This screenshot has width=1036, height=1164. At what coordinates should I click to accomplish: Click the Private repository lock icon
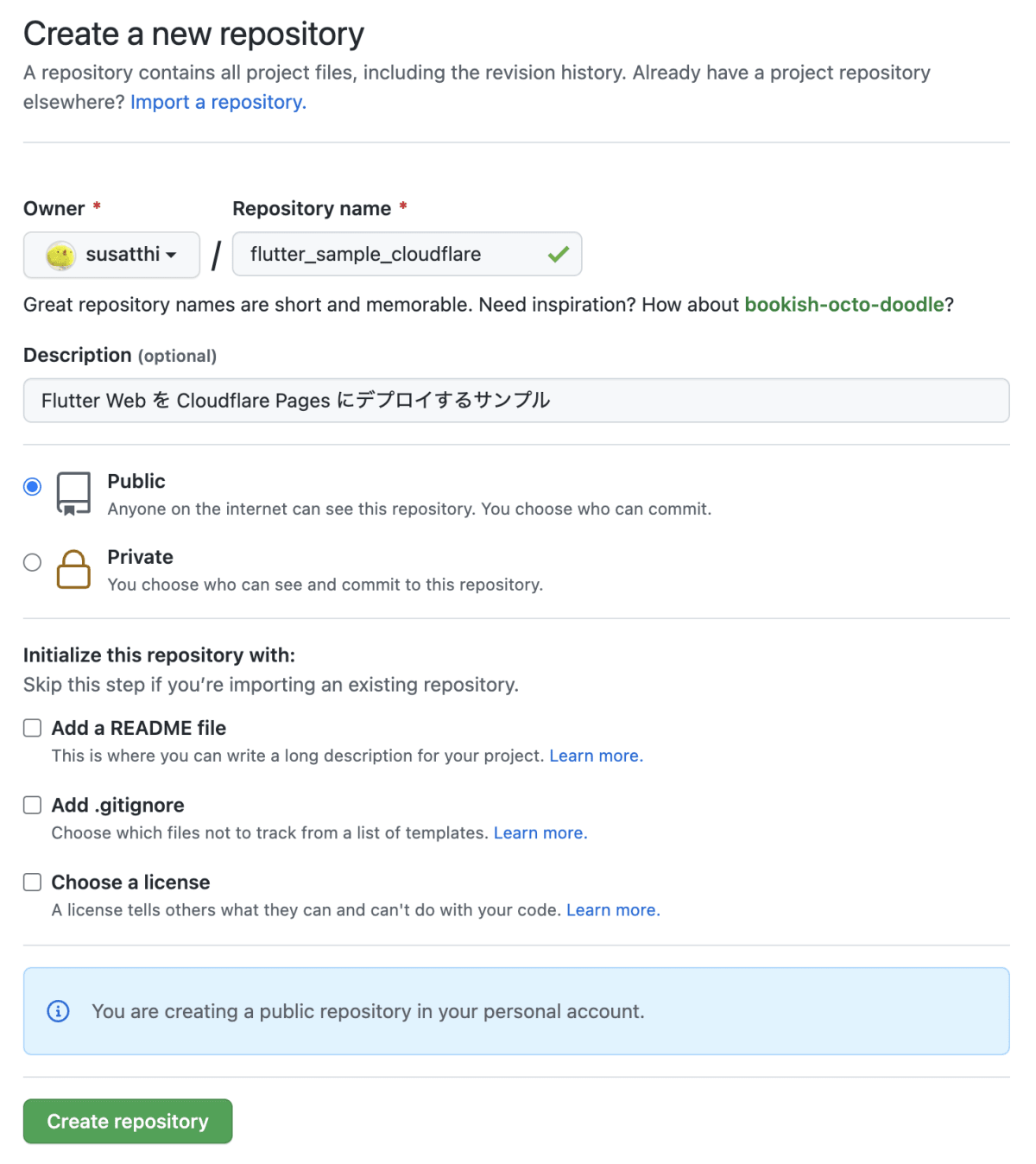[x=74, y=570]
